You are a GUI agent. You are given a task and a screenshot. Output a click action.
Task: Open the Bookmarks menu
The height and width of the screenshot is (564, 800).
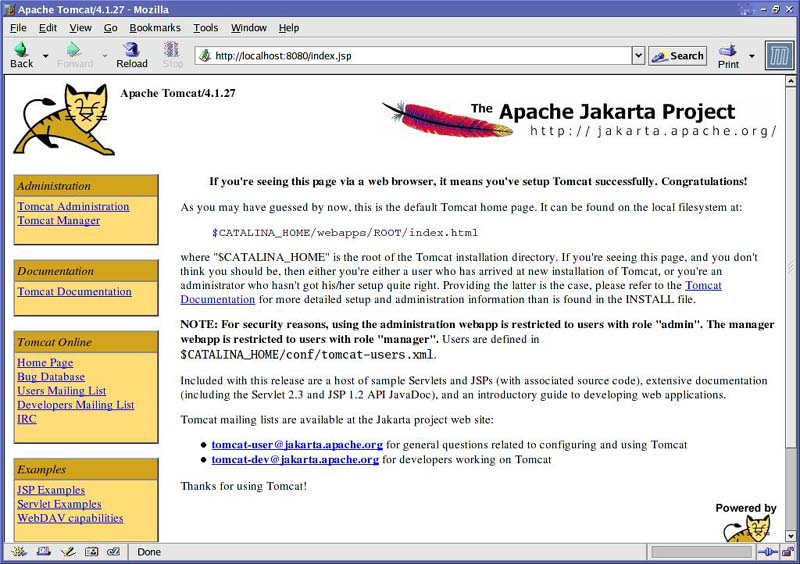155,28
